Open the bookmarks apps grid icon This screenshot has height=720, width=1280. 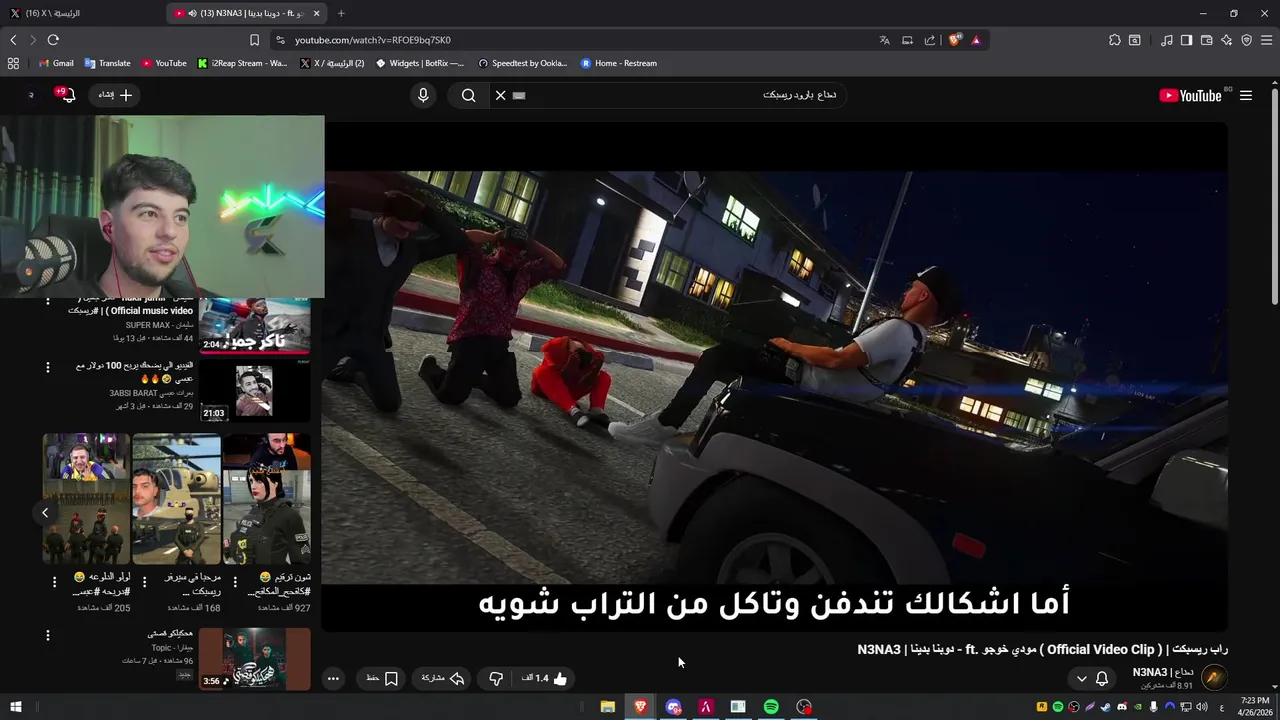pyautogui.click(x=13, y=63)
